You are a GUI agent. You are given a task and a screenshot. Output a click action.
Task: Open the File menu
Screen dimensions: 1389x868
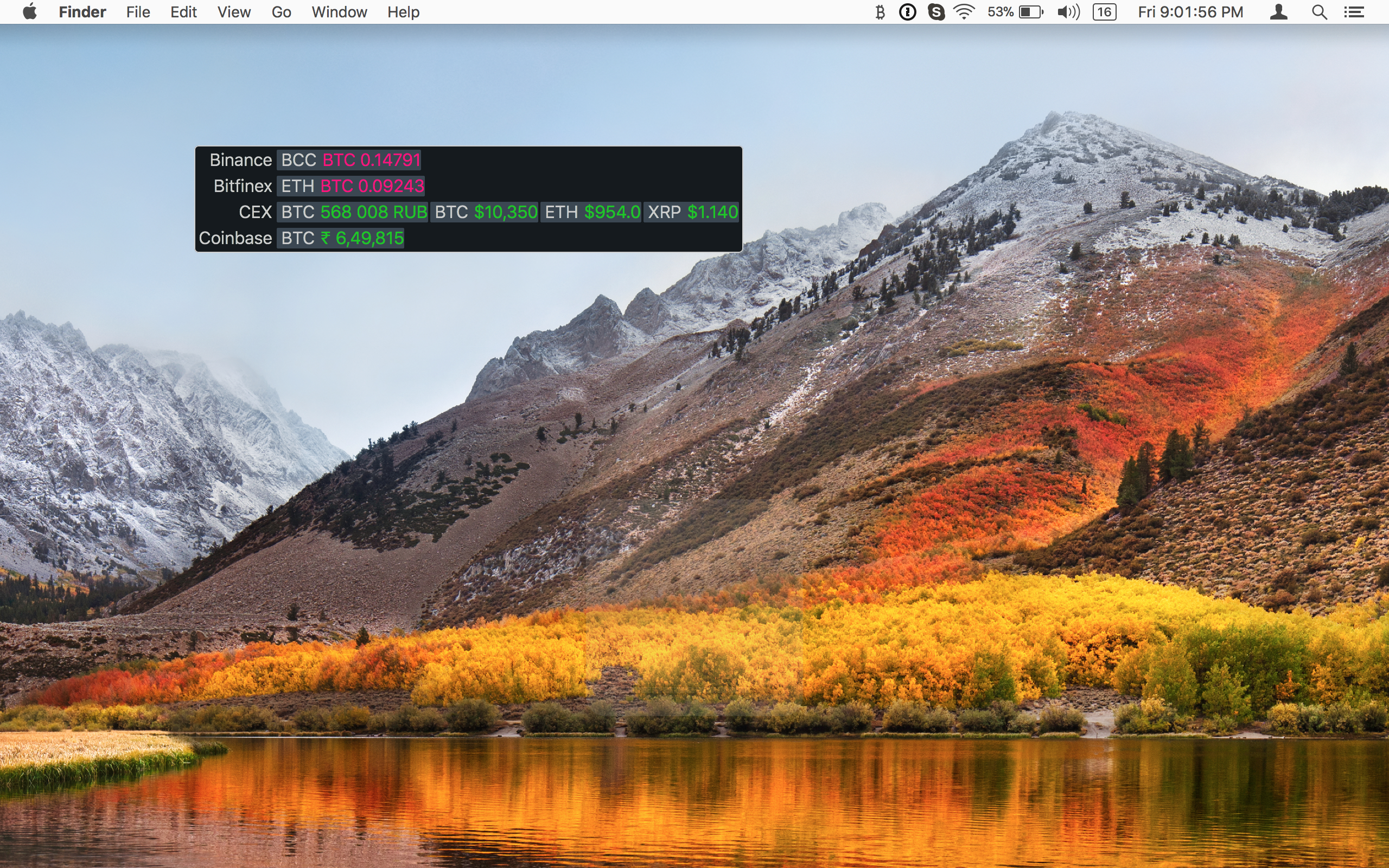click(138, 12)
